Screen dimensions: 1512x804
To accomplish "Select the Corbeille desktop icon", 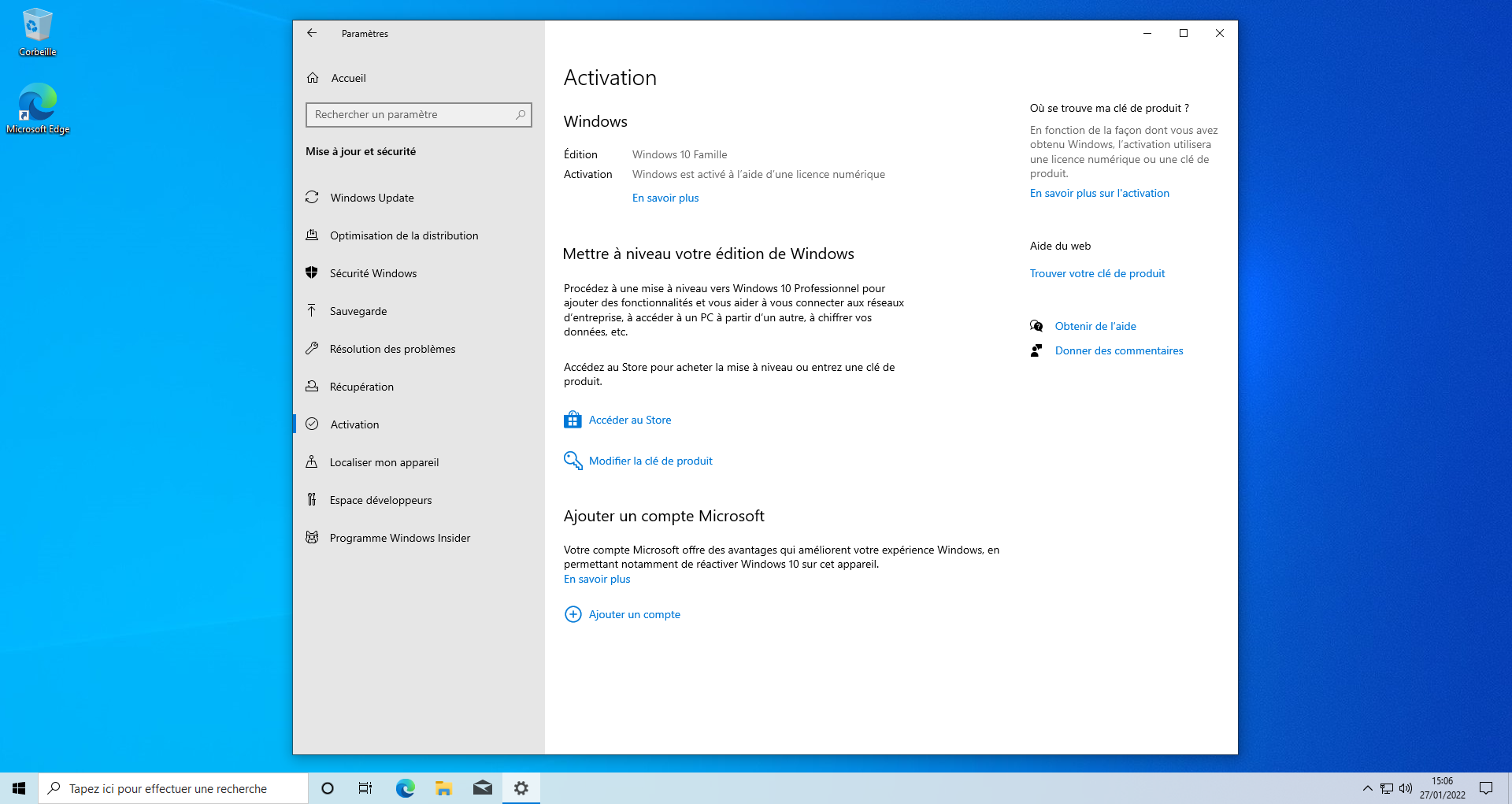I will tap(38, 32).
